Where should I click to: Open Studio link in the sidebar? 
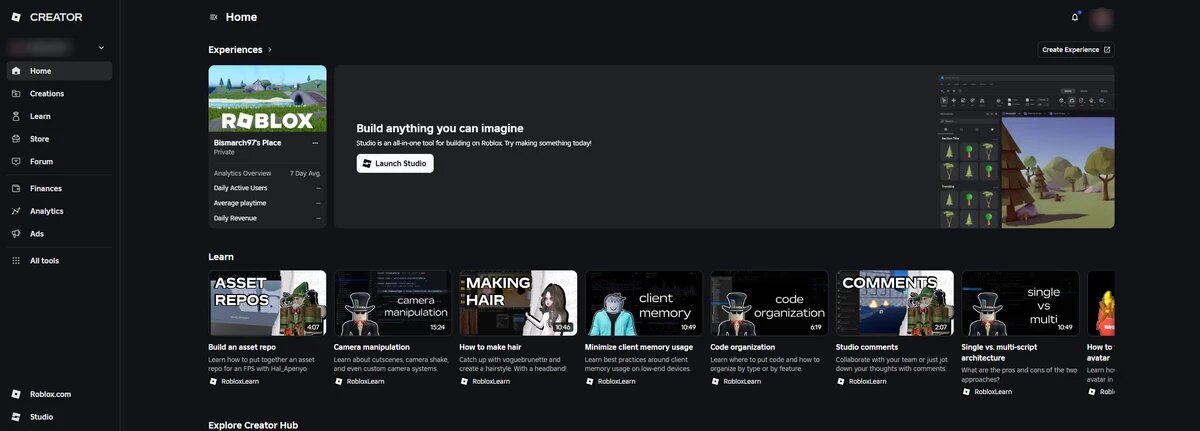pyautogui.click(x=59, y=417)
